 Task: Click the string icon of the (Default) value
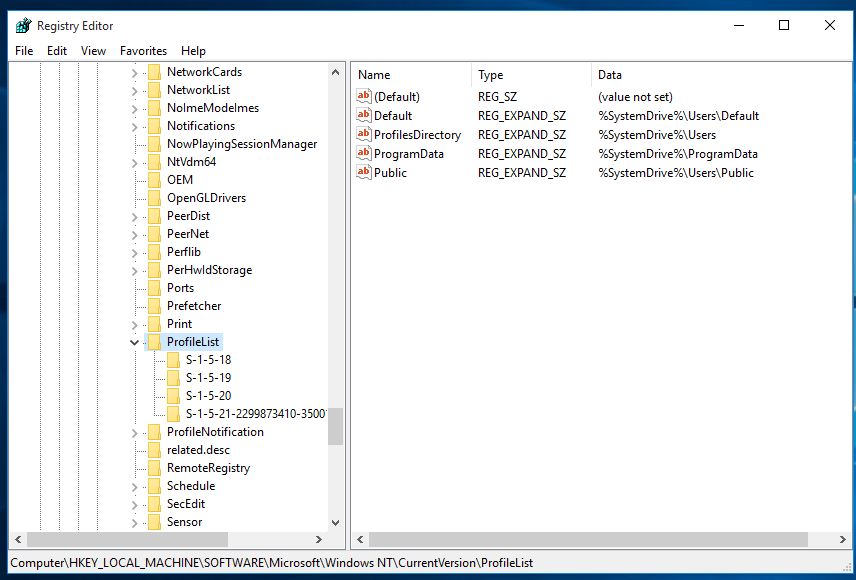(364, 96)
